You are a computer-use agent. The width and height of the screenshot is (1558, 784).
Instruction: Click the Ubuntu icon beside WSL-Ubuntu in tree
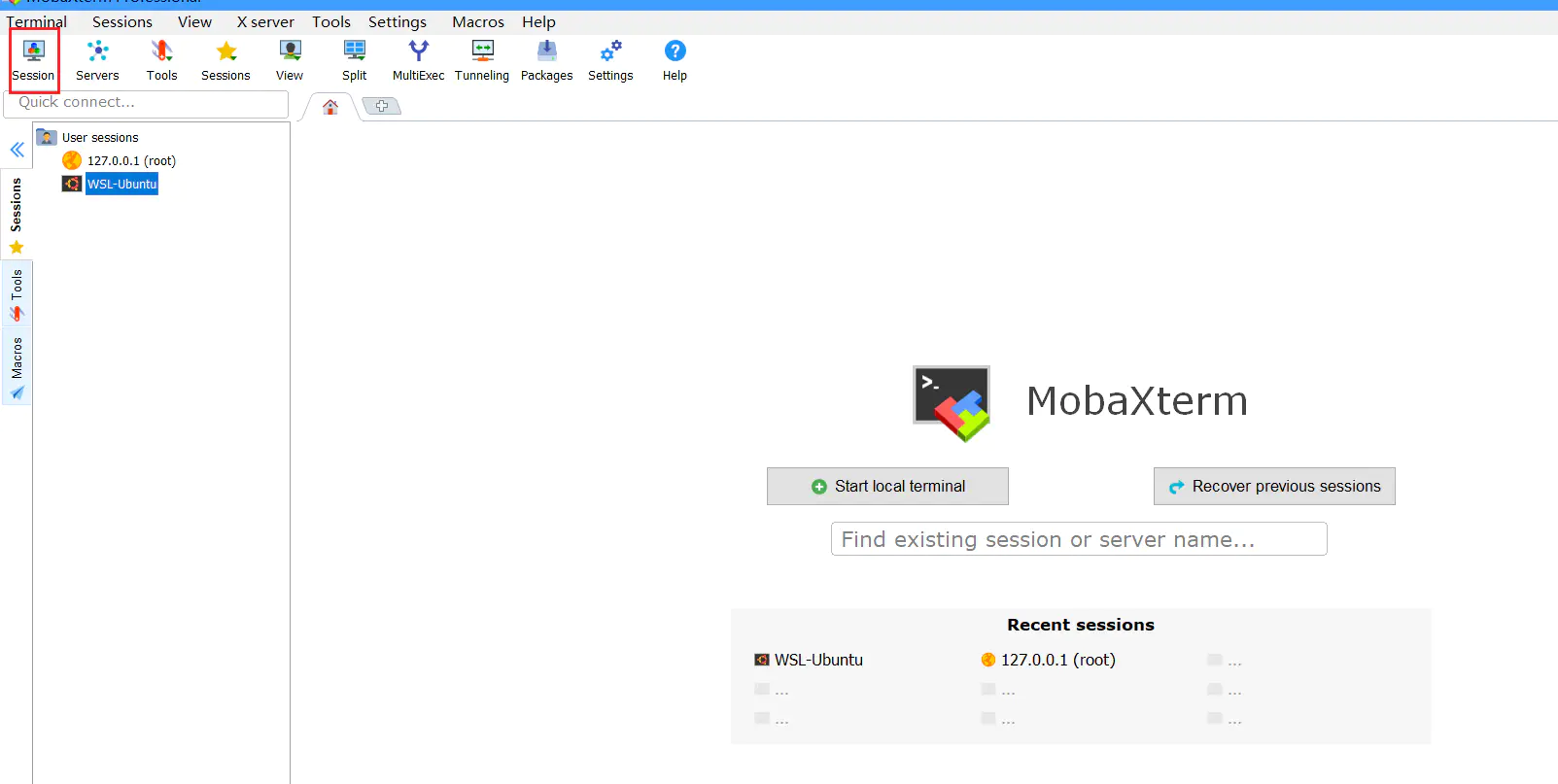click(x=72, y=184)
